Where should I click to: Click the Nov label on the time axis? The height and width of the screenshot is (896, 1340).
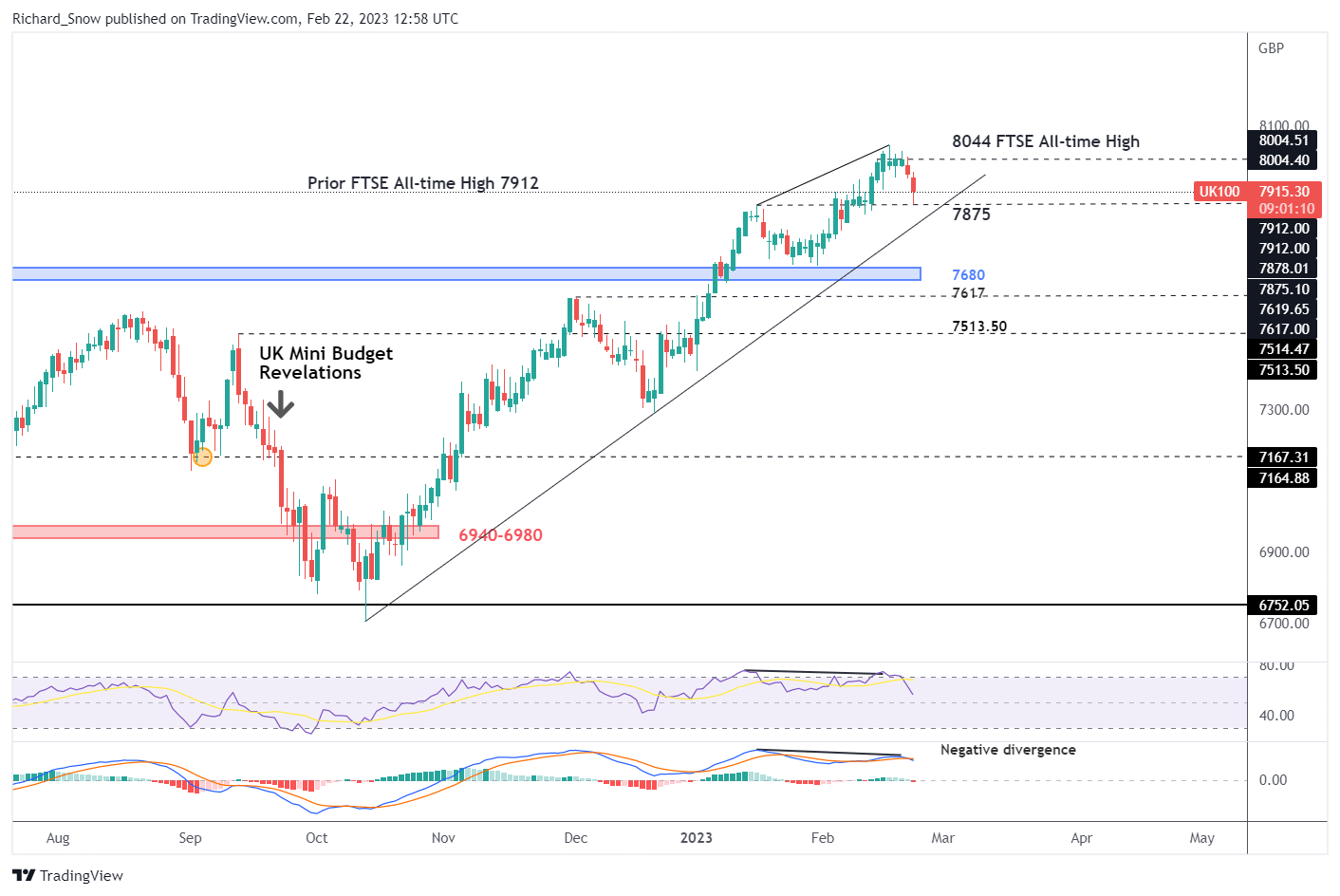click(443, 838)
